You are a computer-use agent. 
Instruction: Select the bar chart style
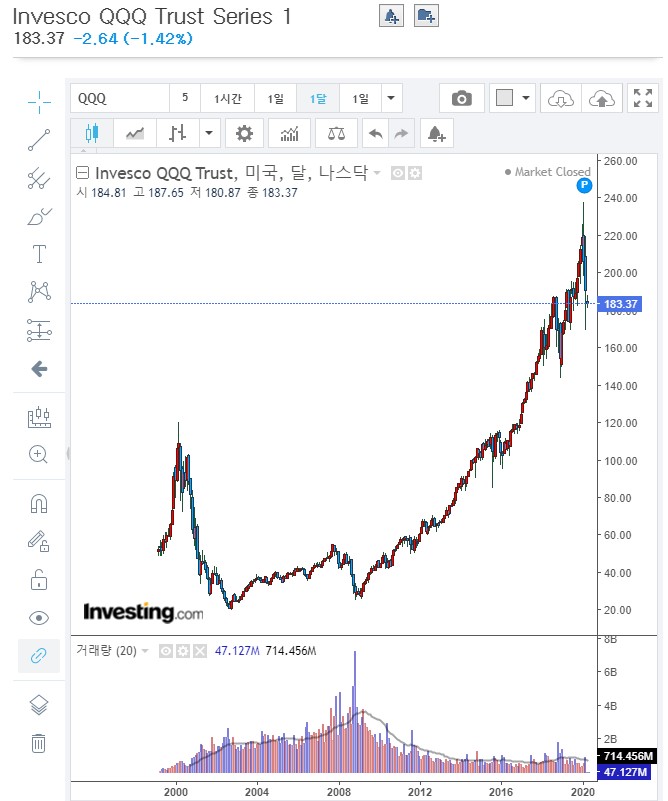178,133
